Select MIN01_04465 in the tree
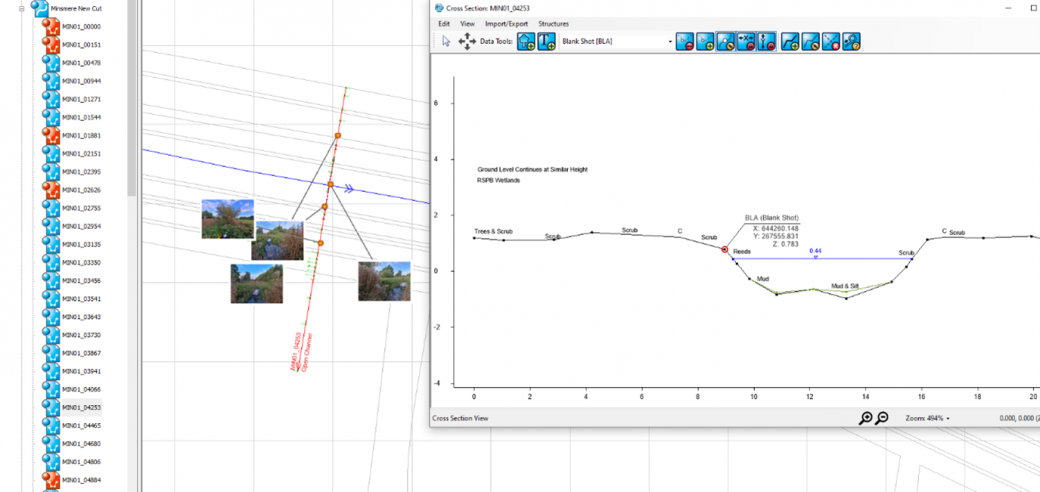The image size is (1040, 492). (x=81, y=425)
